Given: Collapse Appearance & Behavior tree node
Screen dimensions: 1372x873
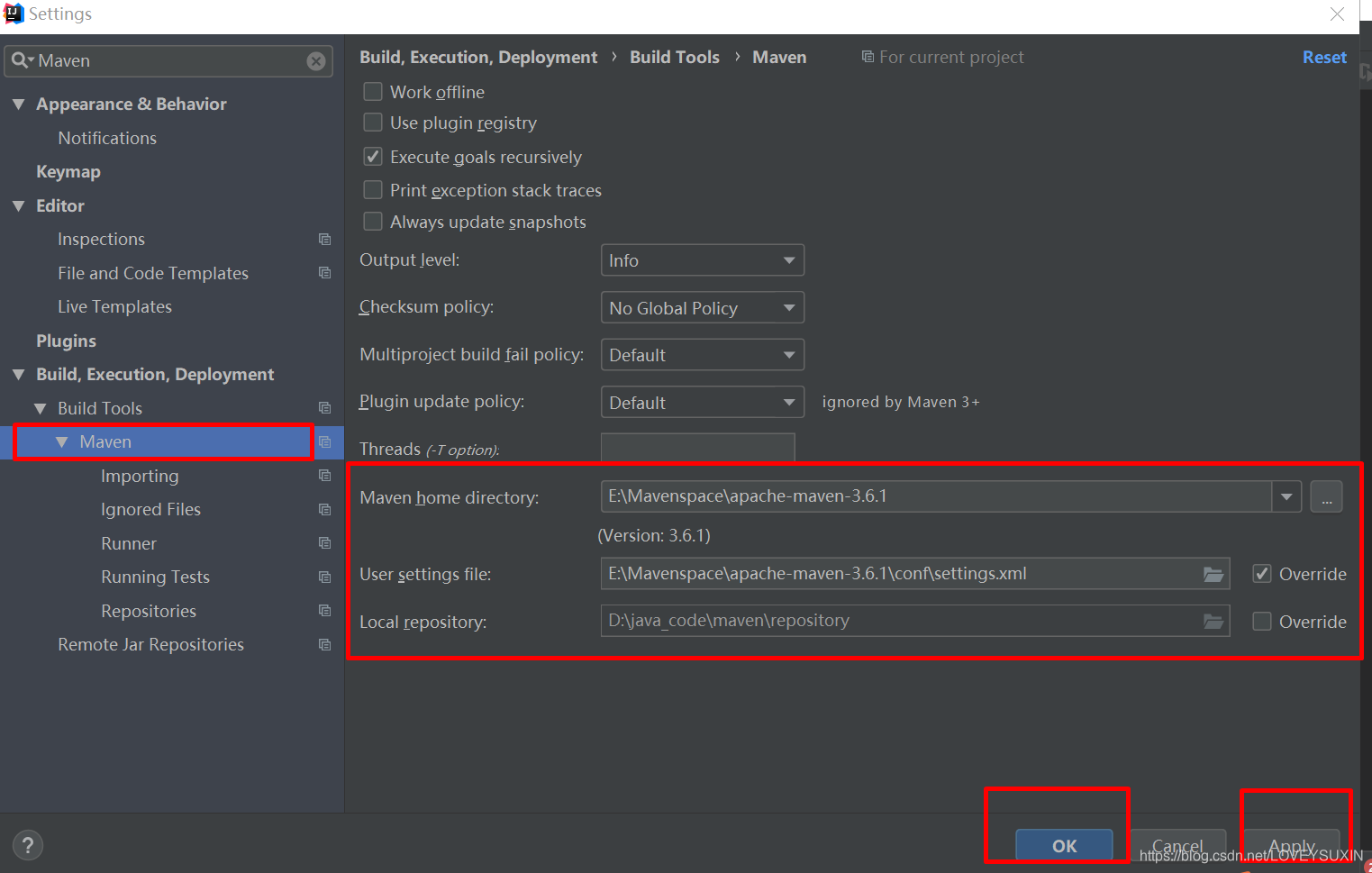Looking at the screenshot, I should [x=18, y=105].
